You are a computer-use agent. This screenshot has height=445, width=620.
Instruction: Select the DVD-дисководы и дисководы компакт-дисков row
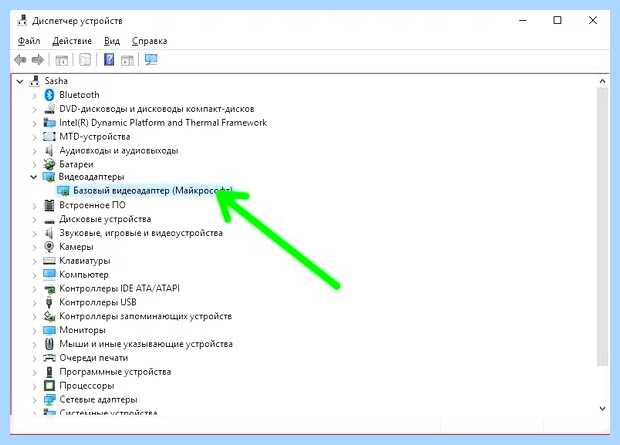tap(157, 109)
